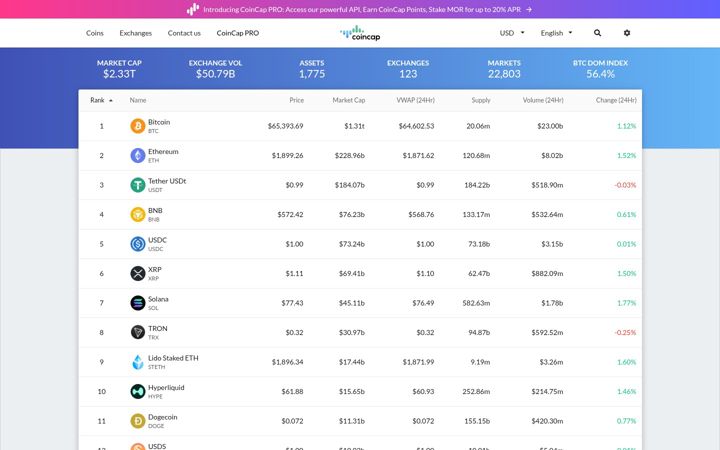This screenshot has height=450, width=720.
Task: Click the USDC coin icon
Action: tap(138, 244)
